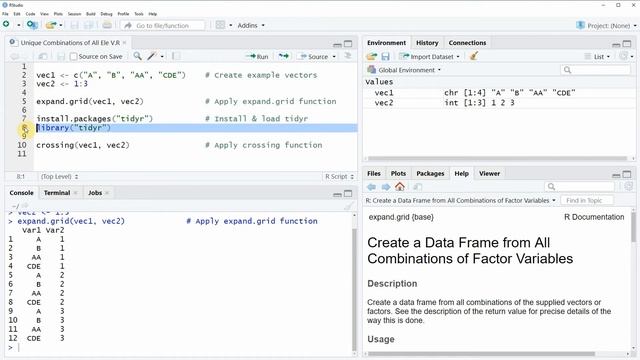Click the vec1 row in Environment
The image size is (640, 360).
(500, 93)
